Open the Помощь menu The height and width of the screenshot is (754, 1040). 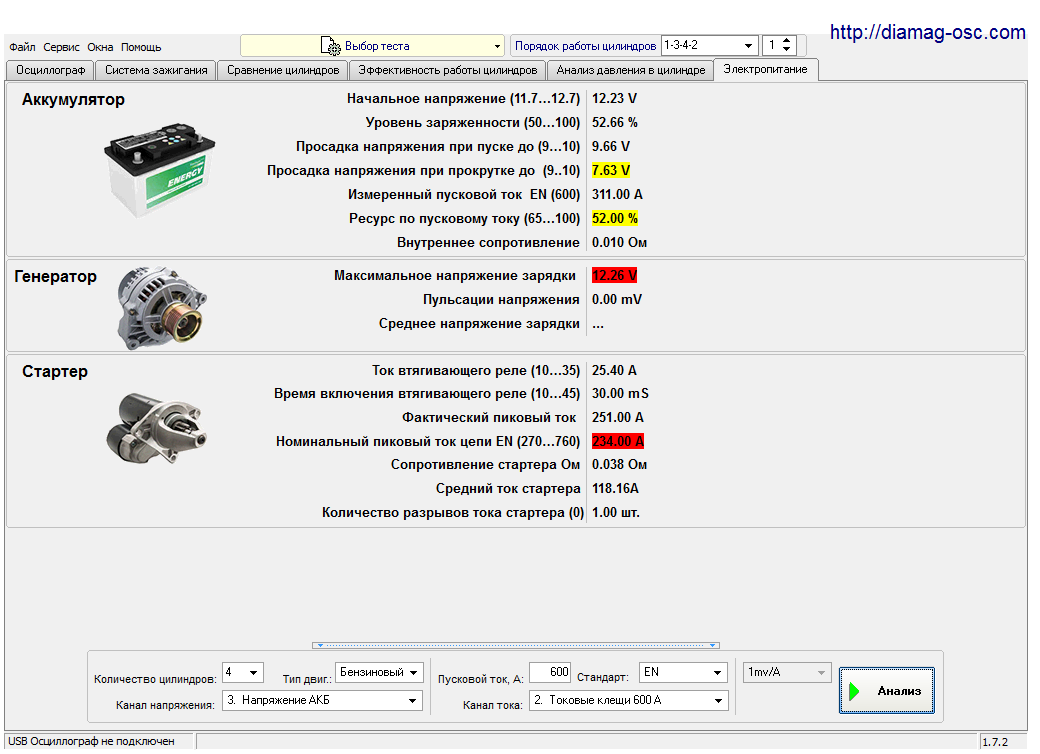pyautogui.click(x=141, y=47)
